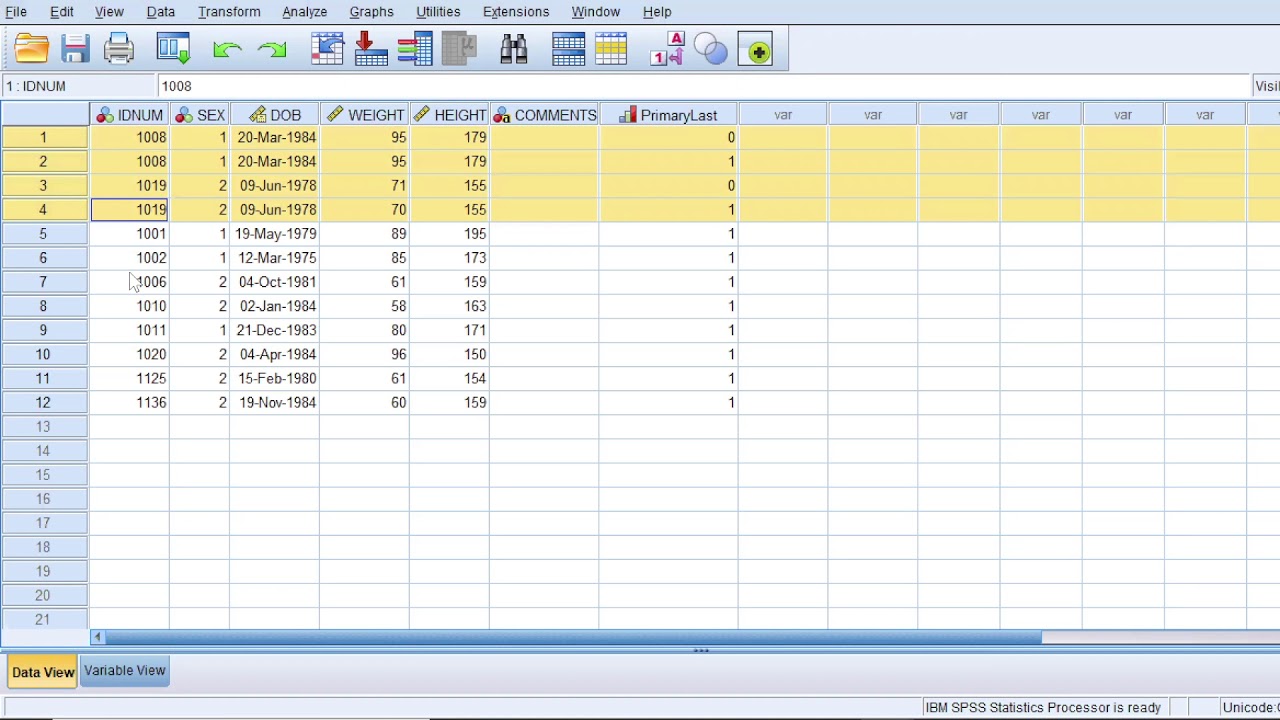Open the Data menu

tap(161, 12)
